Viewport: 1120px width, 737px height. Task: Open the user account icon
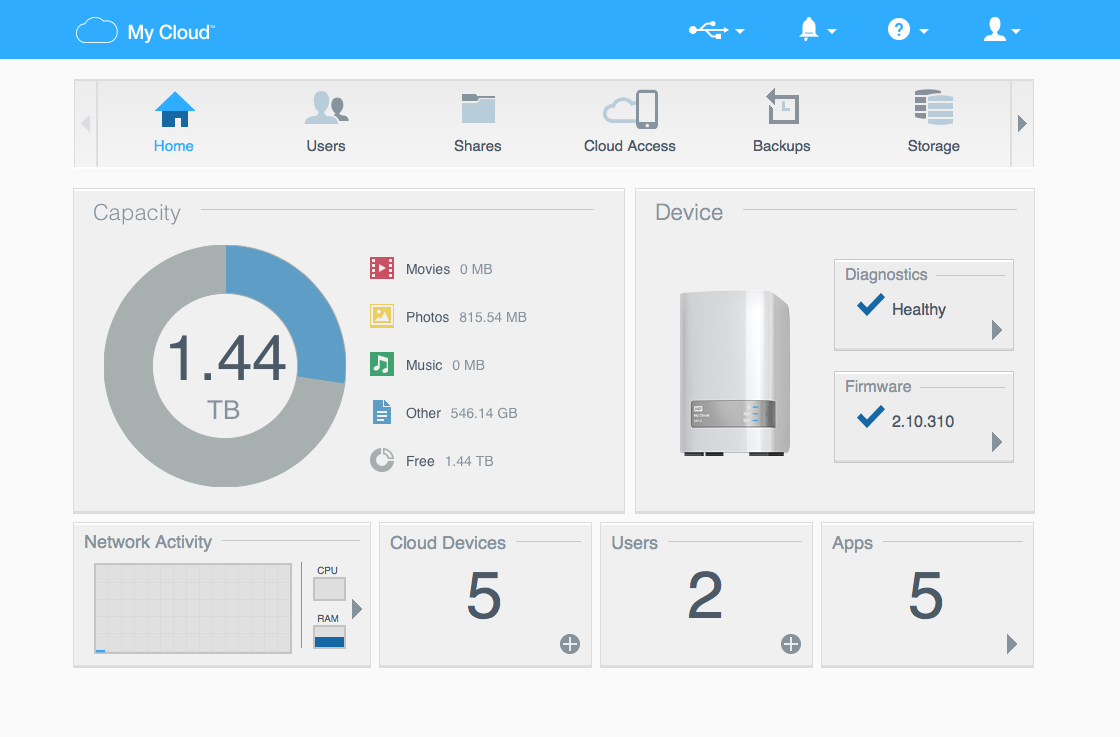click(994, 29)
